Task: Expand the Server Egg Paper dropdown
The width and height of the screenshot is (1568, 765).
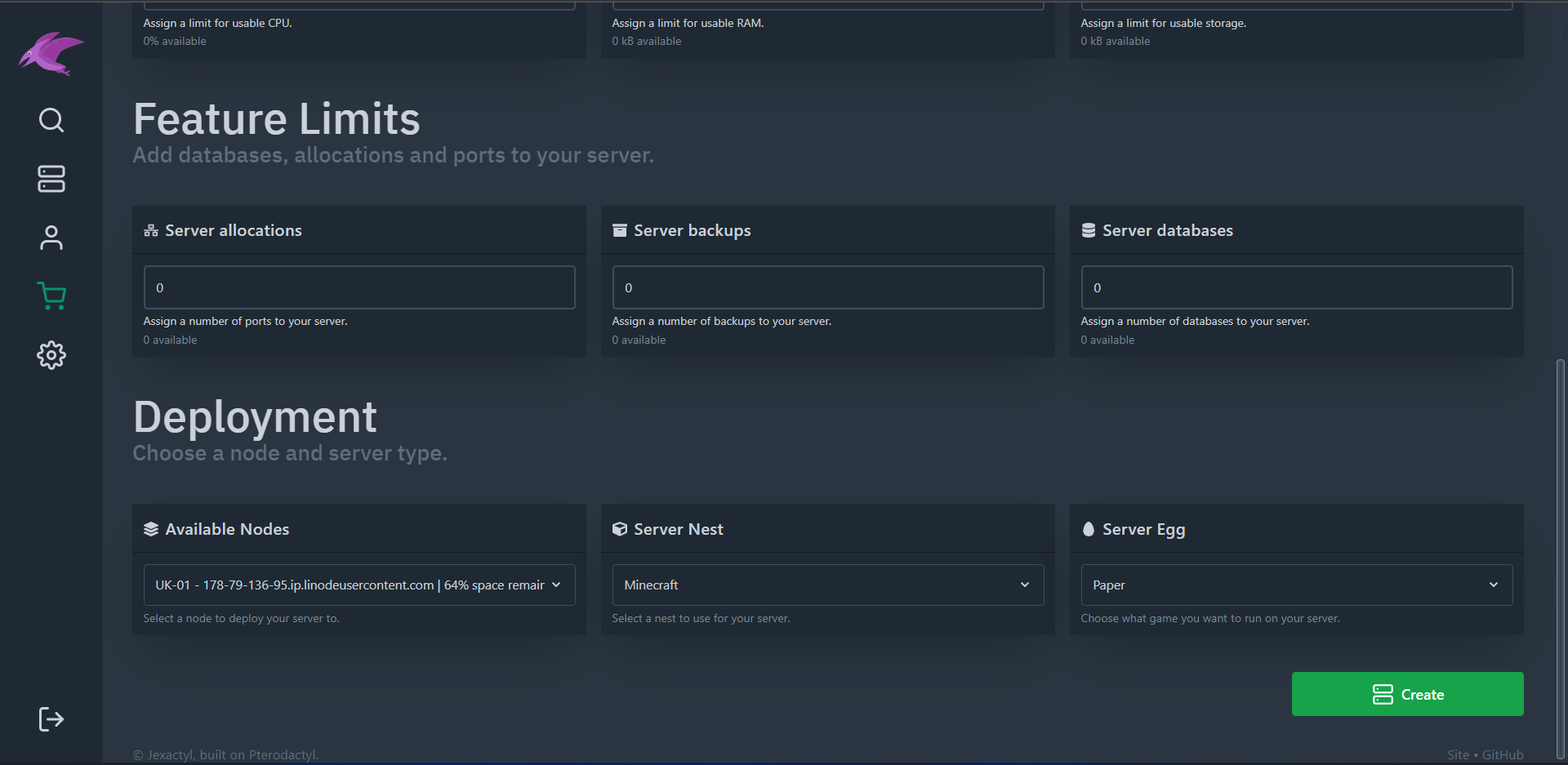Action: (x=1296, y=585)
